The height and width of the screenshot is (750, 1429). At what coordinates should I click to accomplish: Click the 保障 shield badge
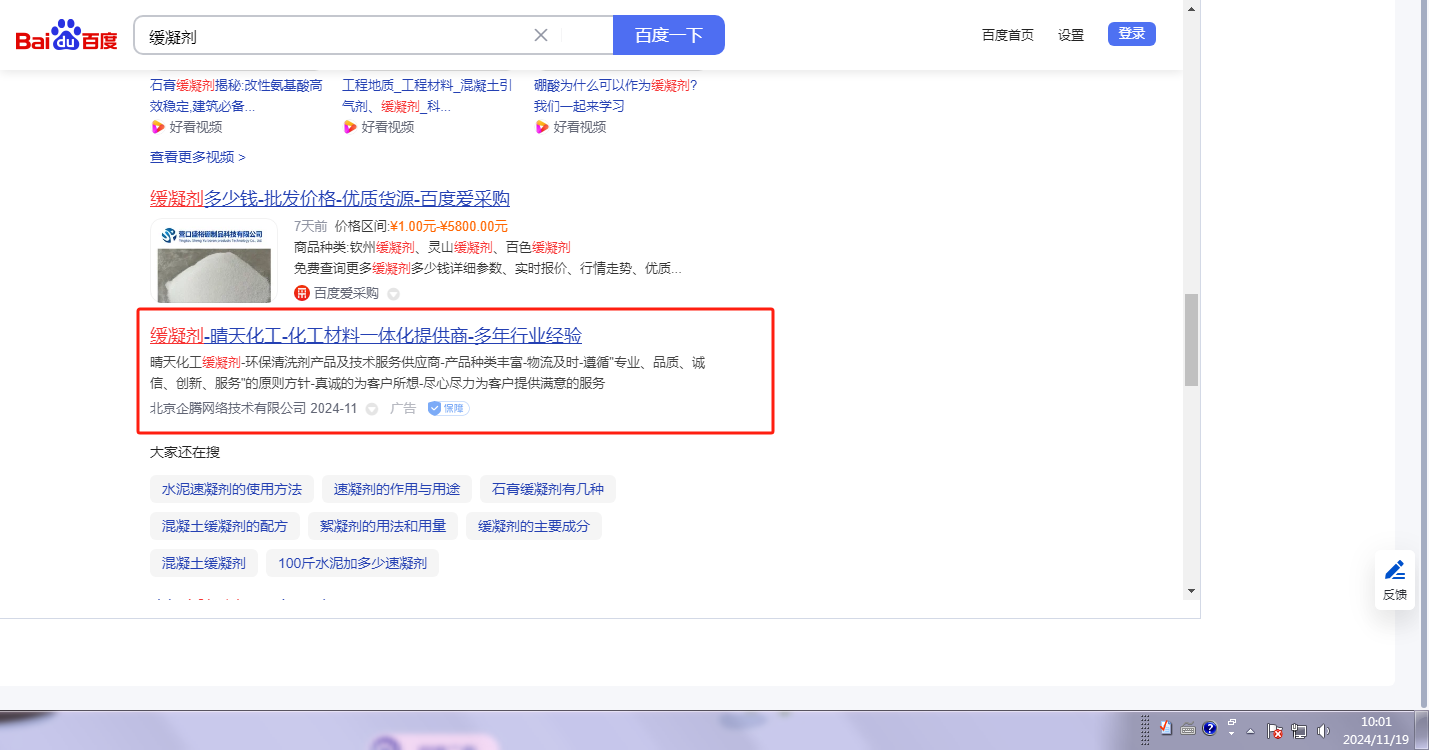[x=449, y=408]
